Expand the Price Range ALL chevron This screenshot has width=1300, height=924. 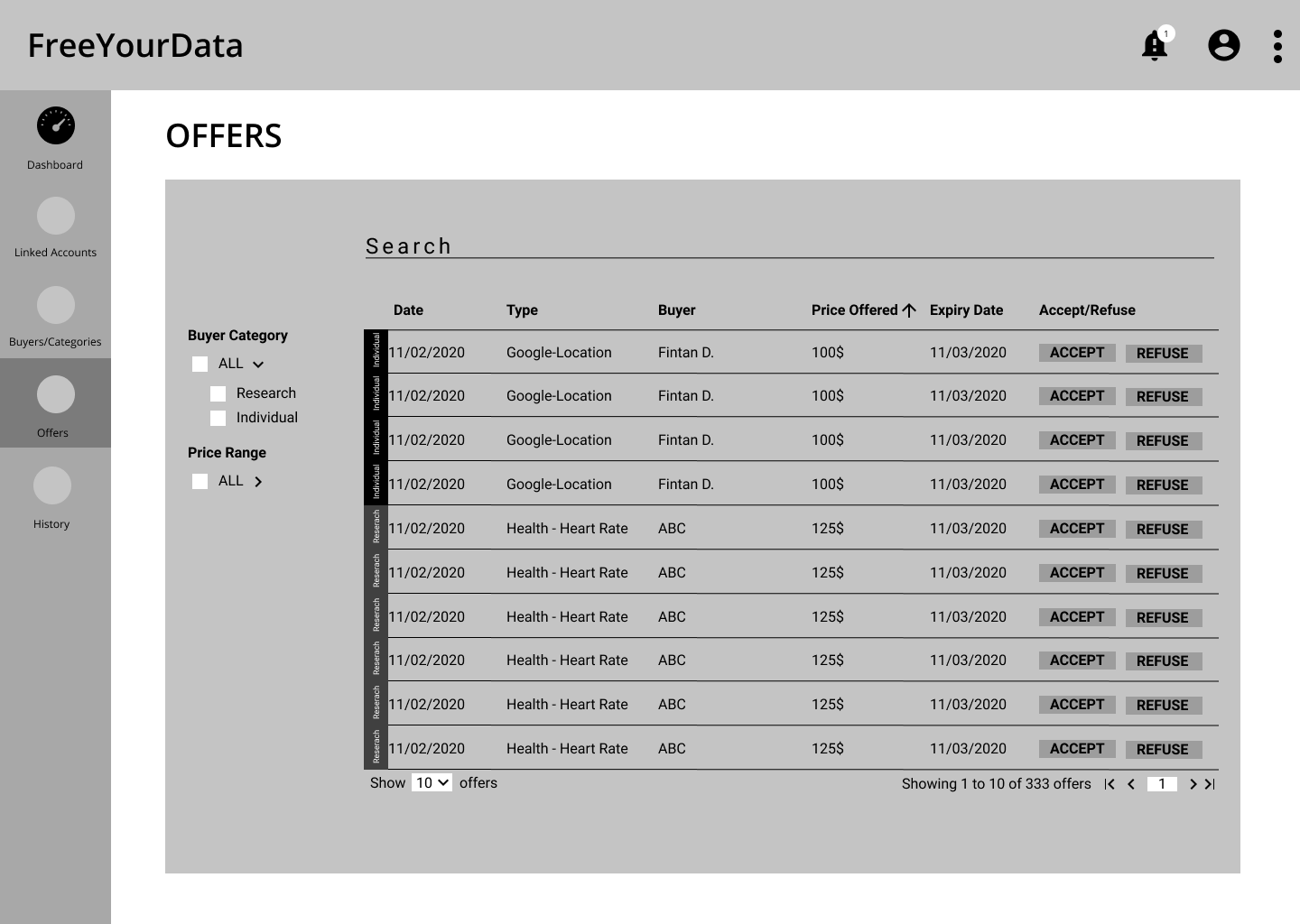pyautogui.click(x=258, y=482)
